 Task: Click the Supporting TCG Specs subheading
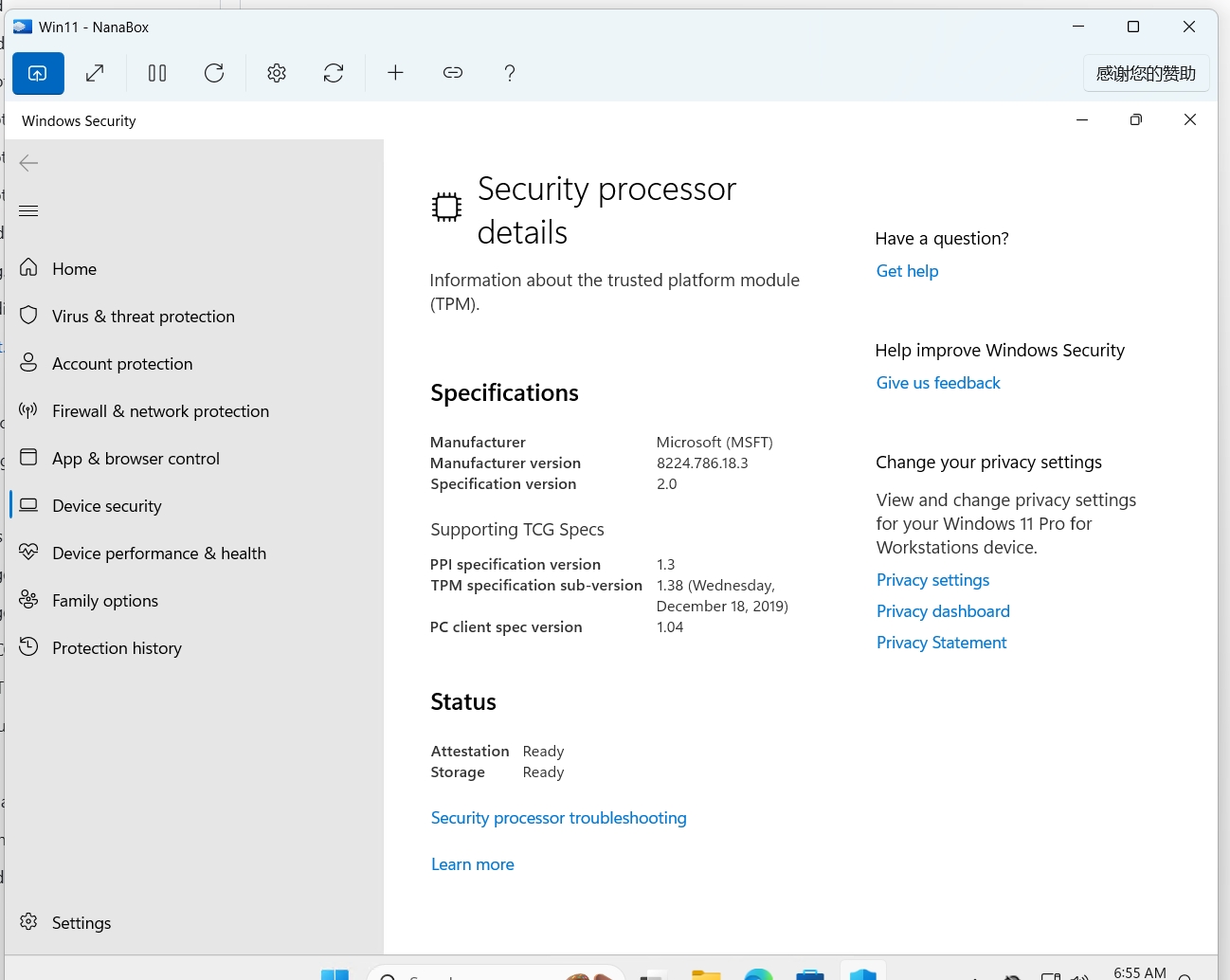(x=517, y=530)
